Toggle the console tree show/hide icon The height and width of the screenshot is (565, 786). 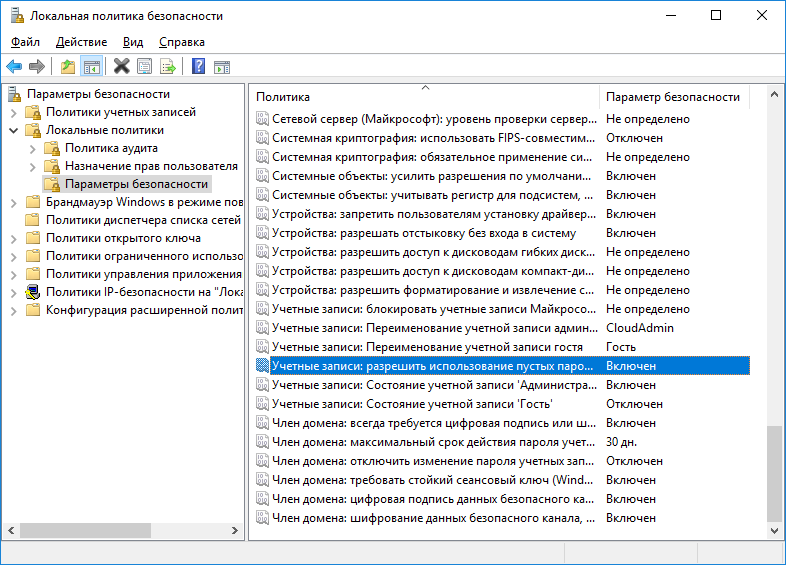point(92,66)
